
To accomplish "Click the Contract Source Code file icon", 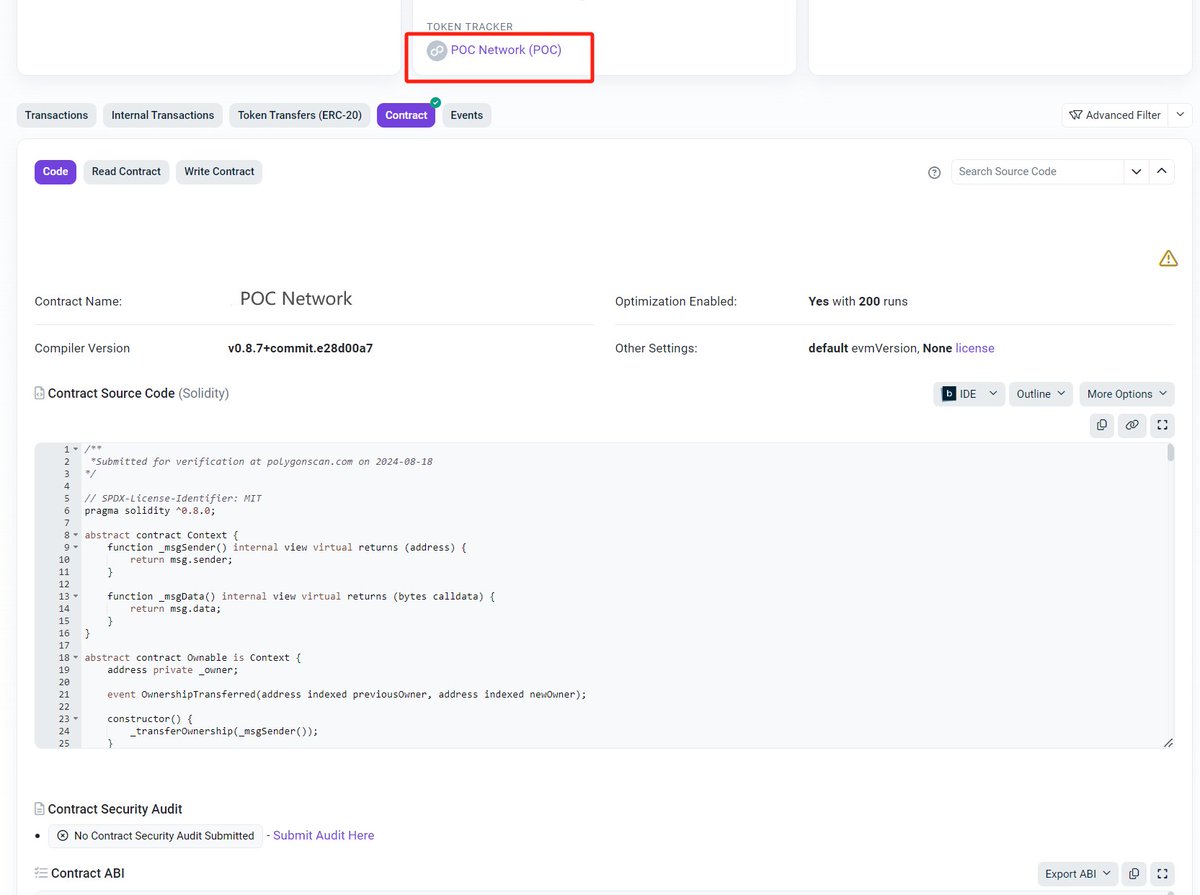I will click(x=39, y=394).
